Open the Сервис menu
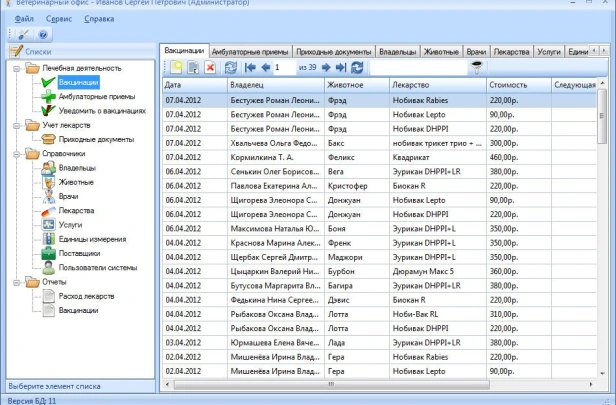This screenshot has width=616, height=405. click(x=60, y=18)
